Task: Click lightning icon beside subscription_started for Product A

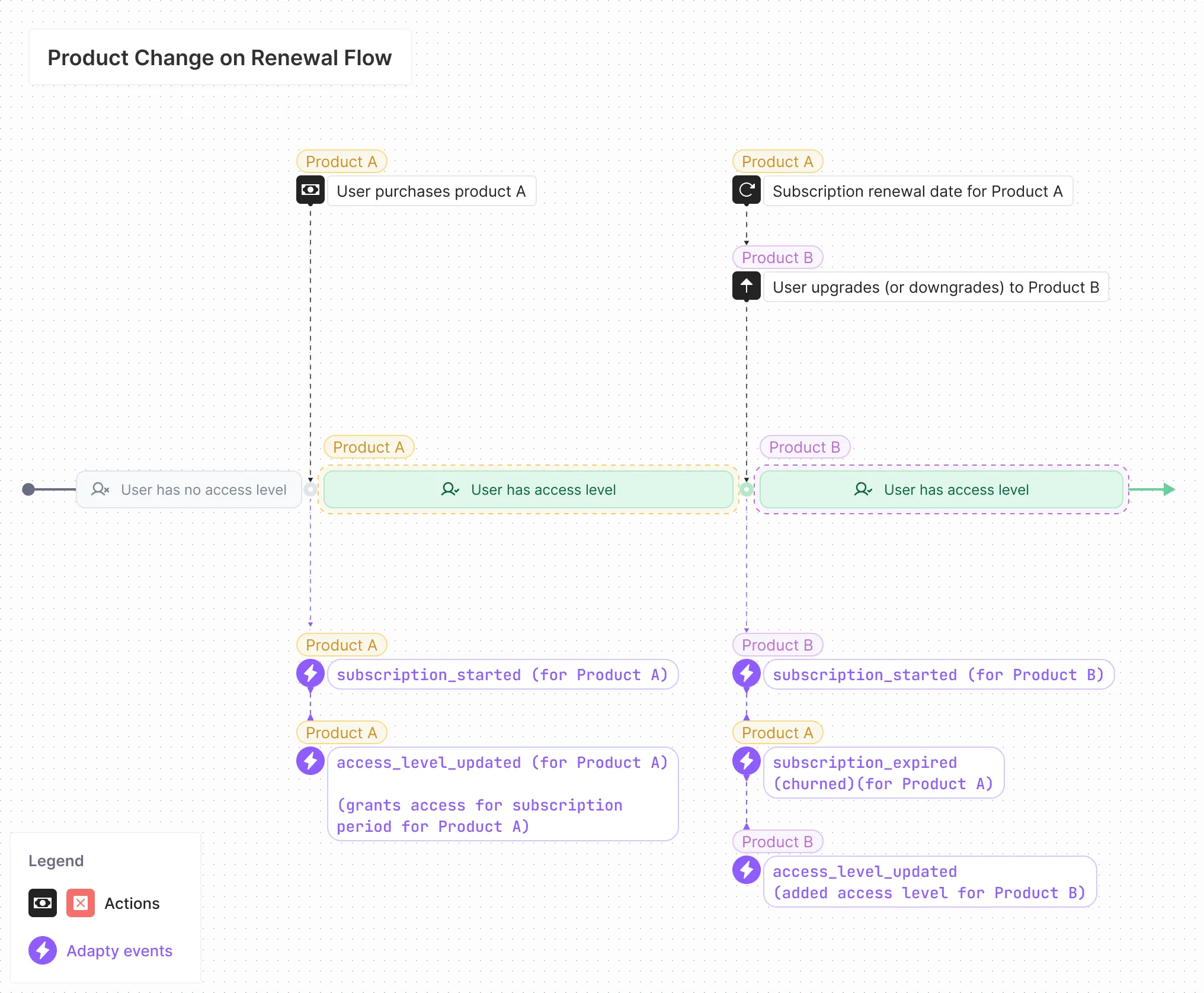Action: click(x=310, y=674)
